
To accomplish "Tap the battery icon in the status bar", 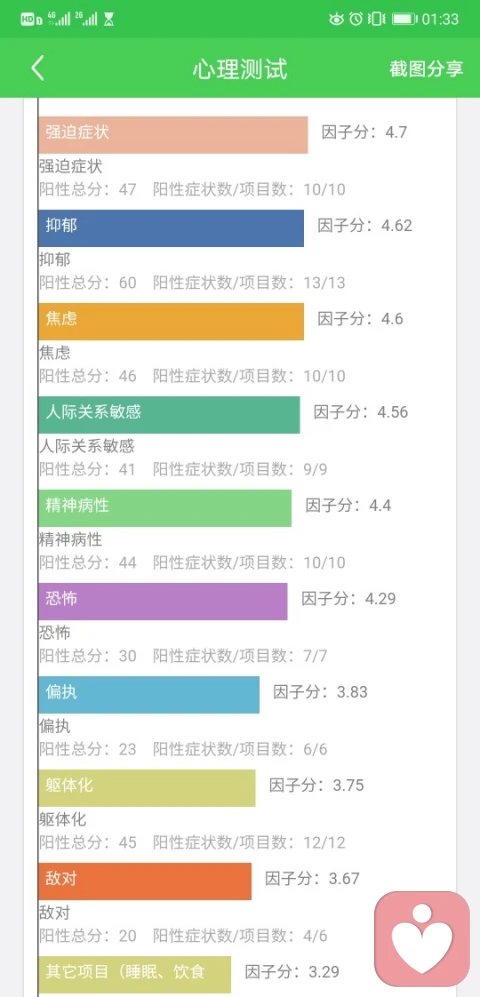I will tap(405, 19).
